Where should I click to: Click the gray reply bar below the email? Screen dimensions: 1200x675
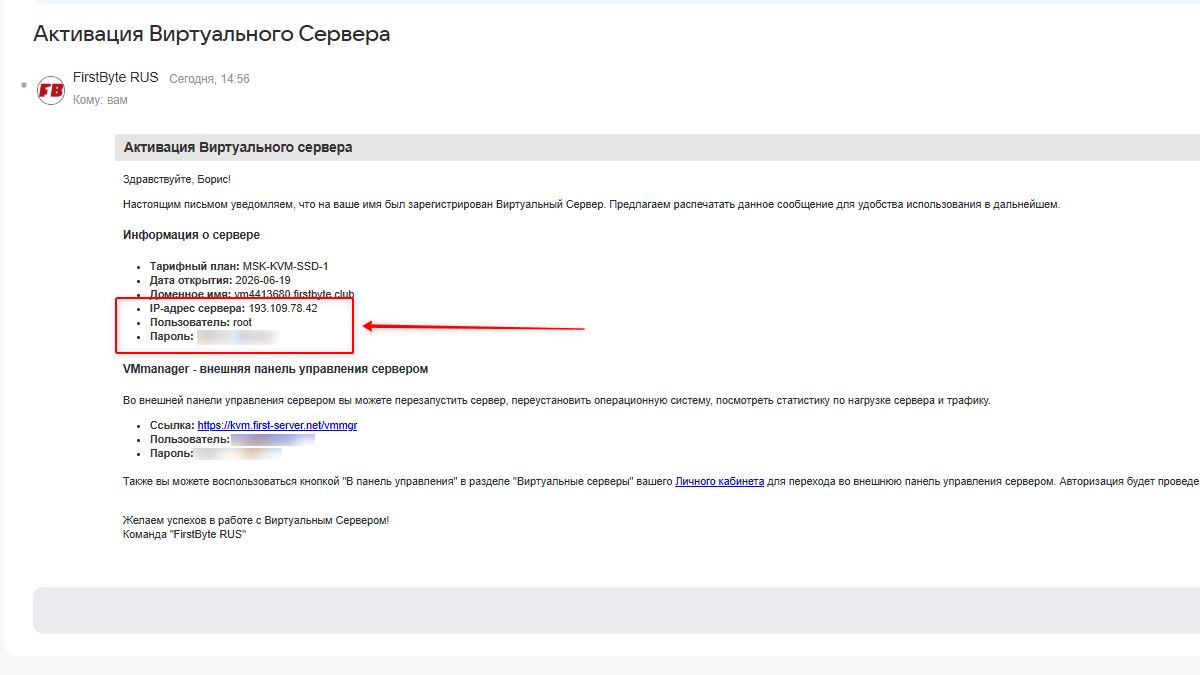point(616,610)
